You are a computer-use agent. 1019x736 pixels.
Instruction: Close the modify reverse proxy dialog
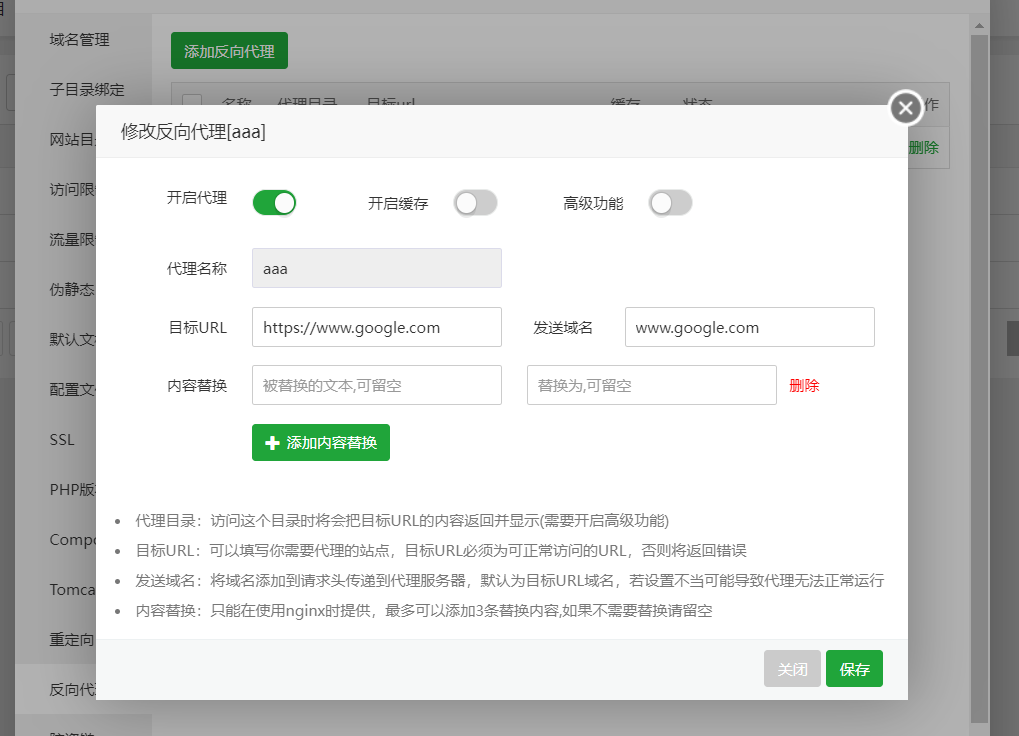click(905, 108)
